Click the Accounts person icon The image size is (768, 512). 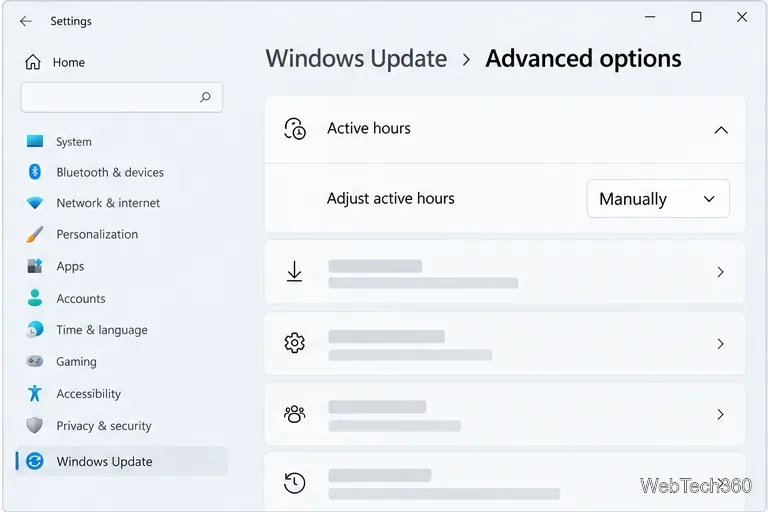(35, 298)
